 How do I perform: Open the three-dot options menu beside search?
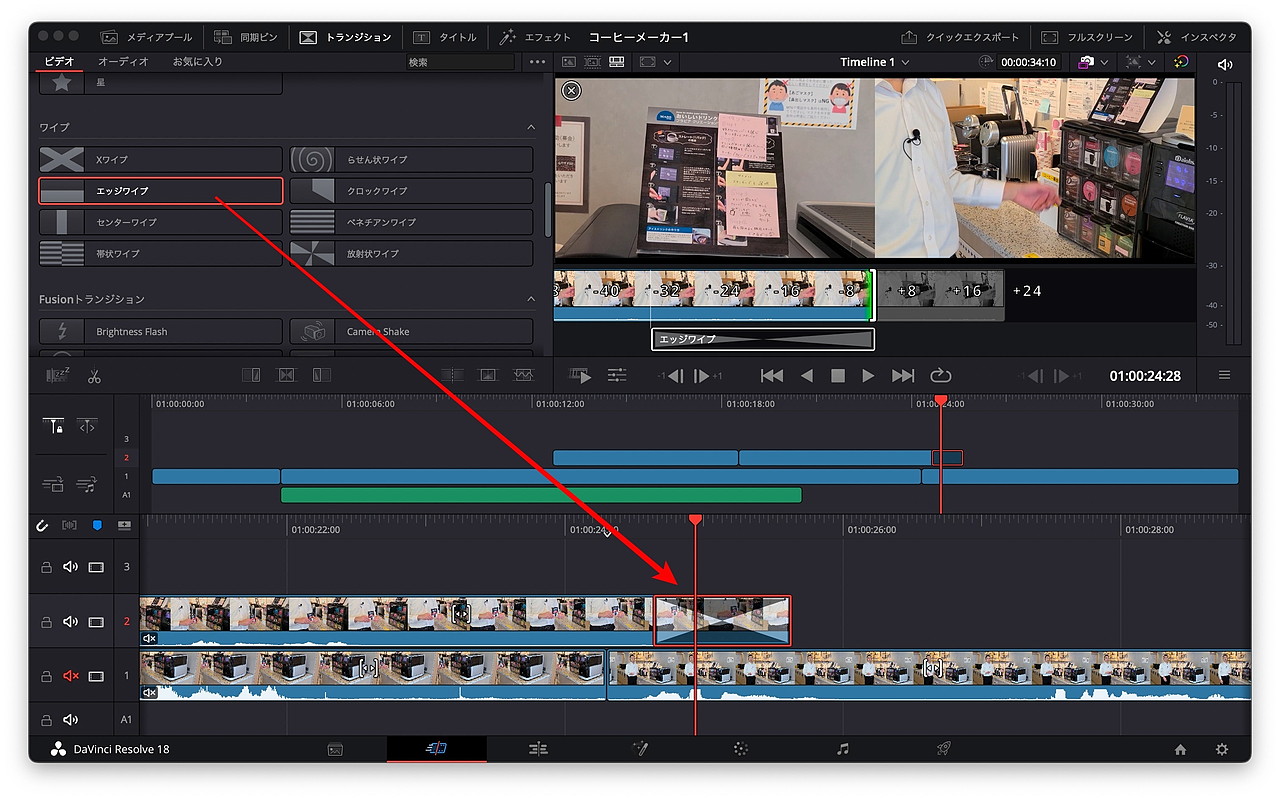click(x=538, y=62)
